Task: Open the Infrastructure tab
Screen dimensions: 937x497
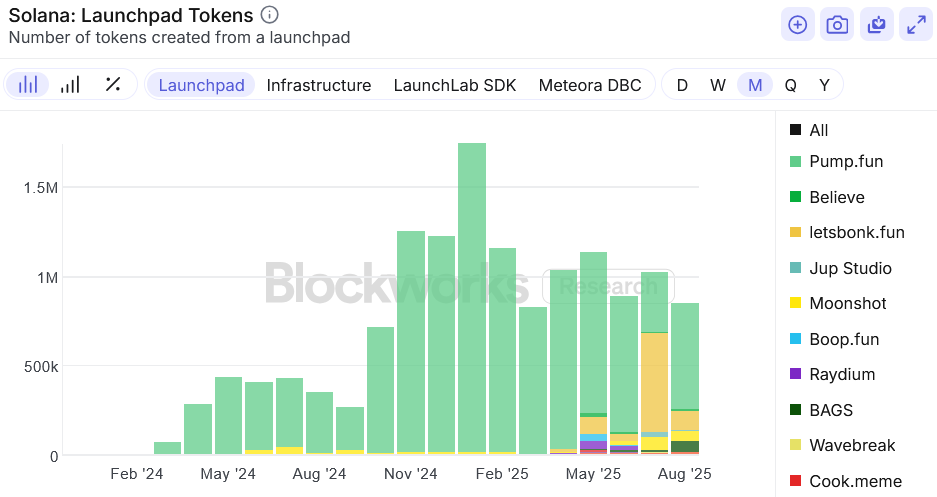Action: (x=319, y=85)
